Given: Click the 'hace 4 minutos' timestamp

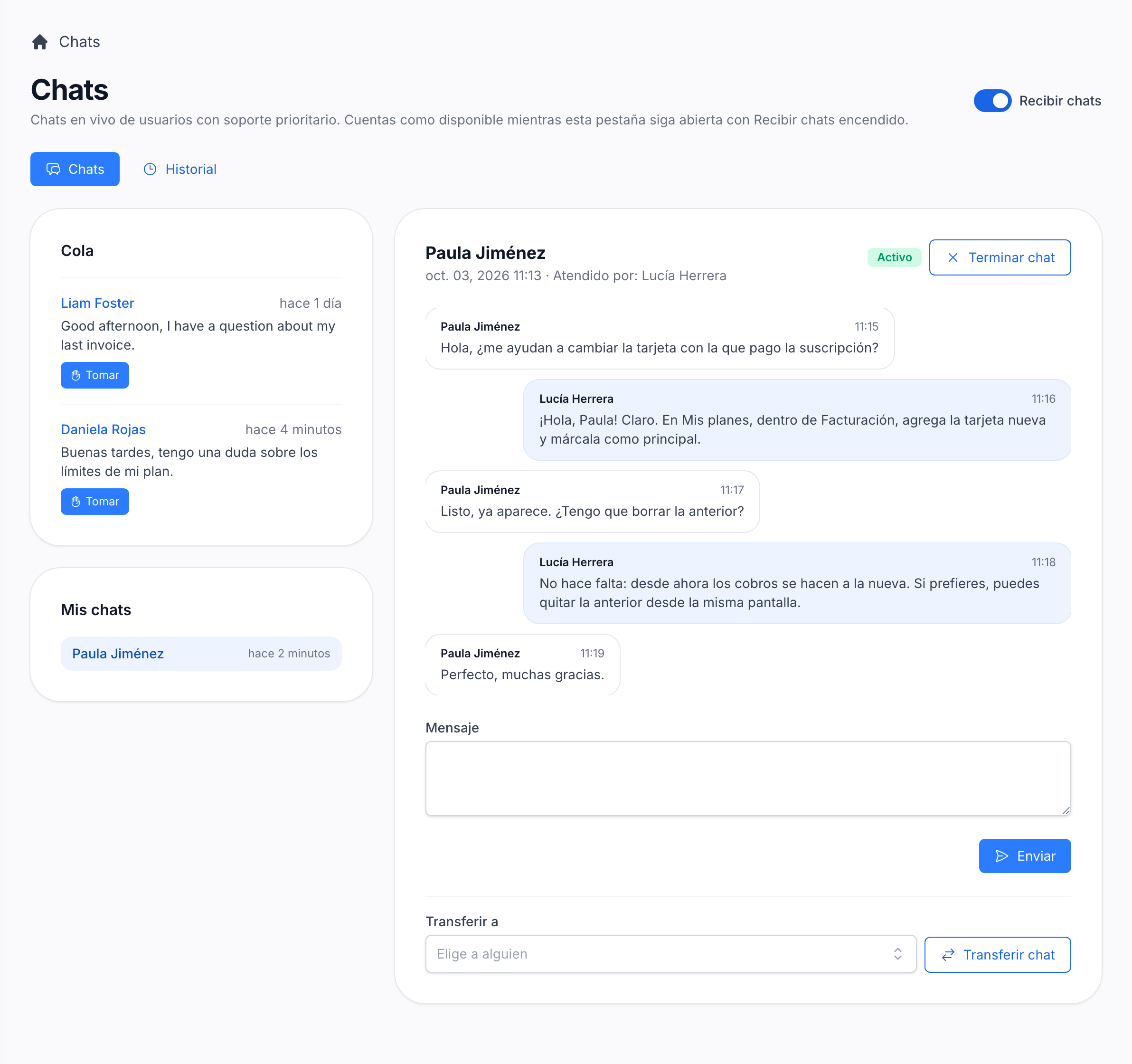Looking at the screenshot, I should pos(293,429).
